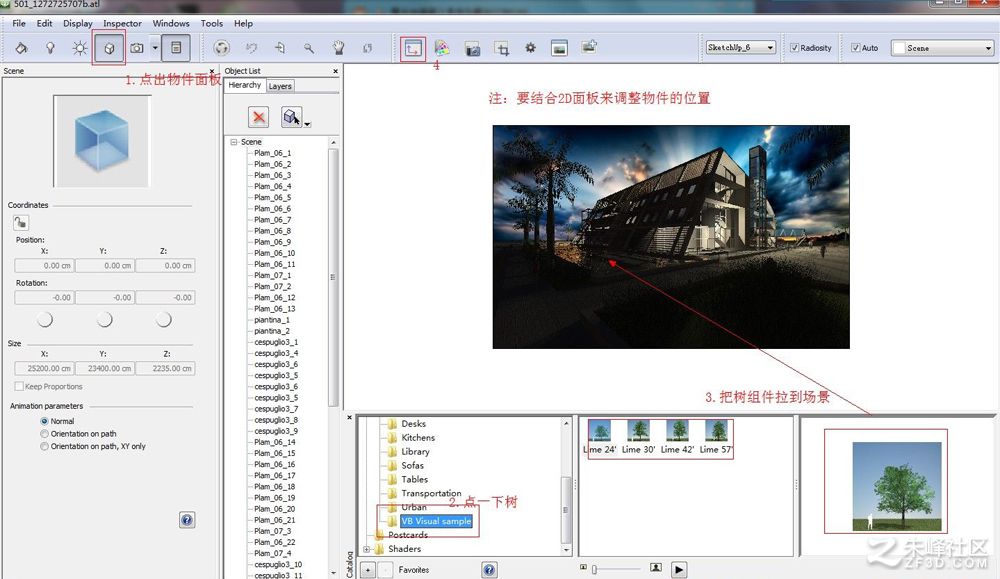1000x579 pixels.
Task: Open the Scene dropdown in the toolbar
Action: (943, 48)
